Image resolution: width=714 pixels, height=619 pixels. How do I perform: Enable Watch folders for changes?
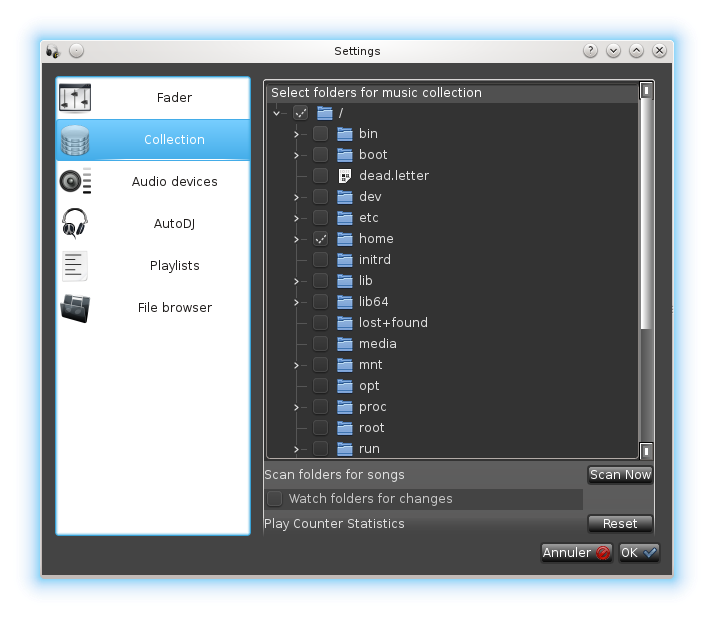[275, 499]
